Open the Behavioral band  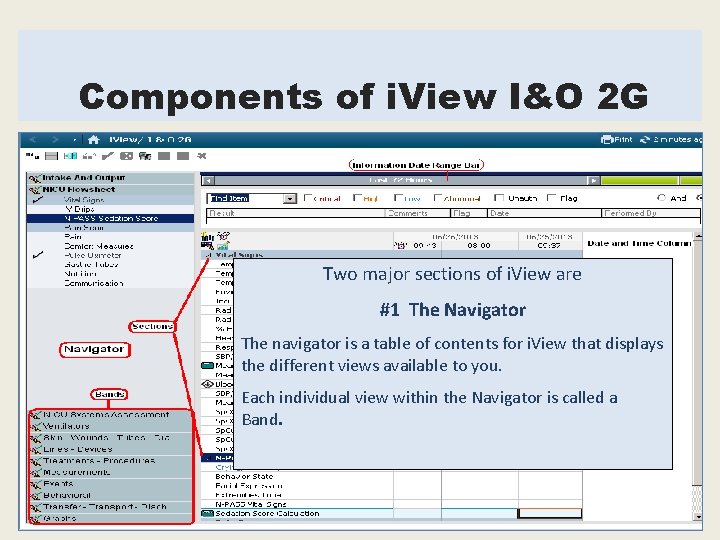click(111, 495)
